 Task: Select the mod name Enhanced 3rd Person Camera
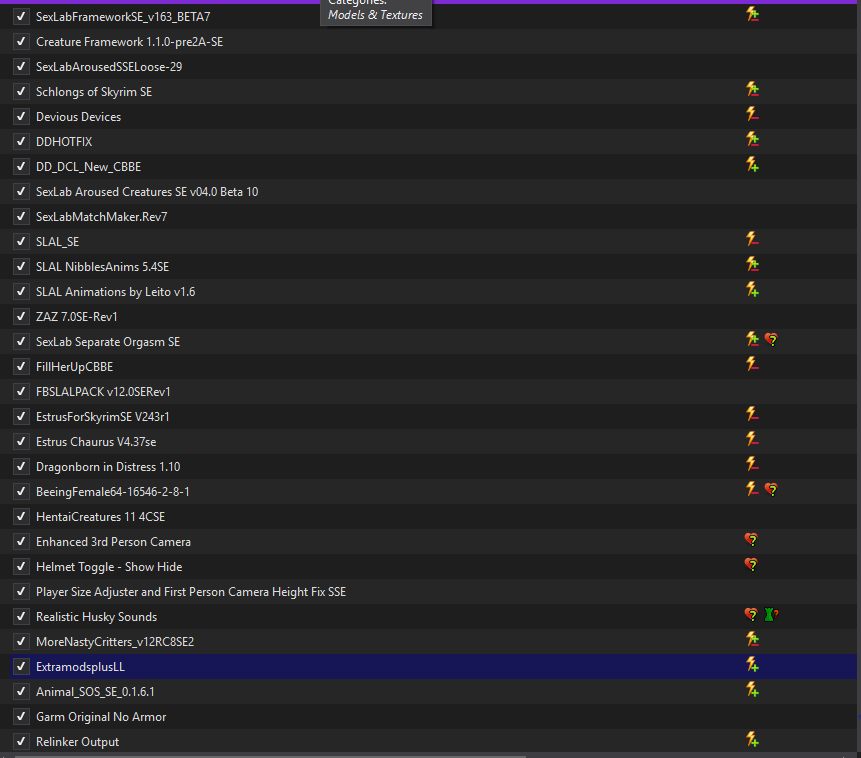click(x=114, y=542)
